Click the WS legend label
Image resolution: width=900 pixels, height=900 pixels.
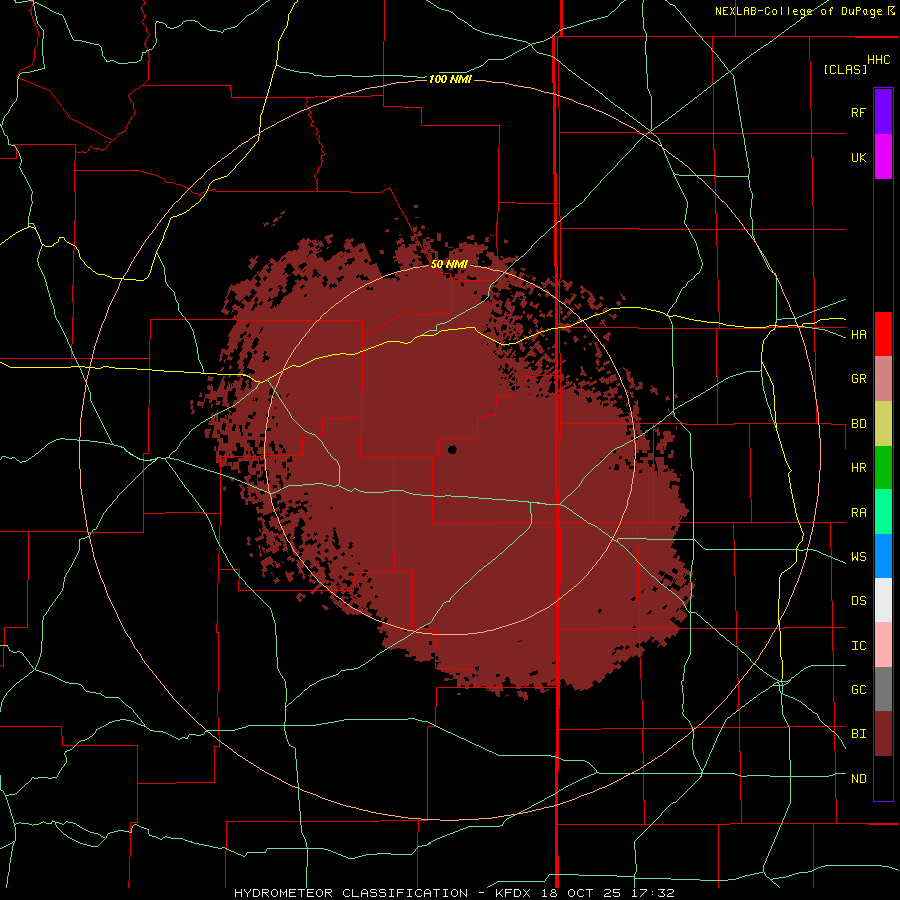[x=858, y=557]
